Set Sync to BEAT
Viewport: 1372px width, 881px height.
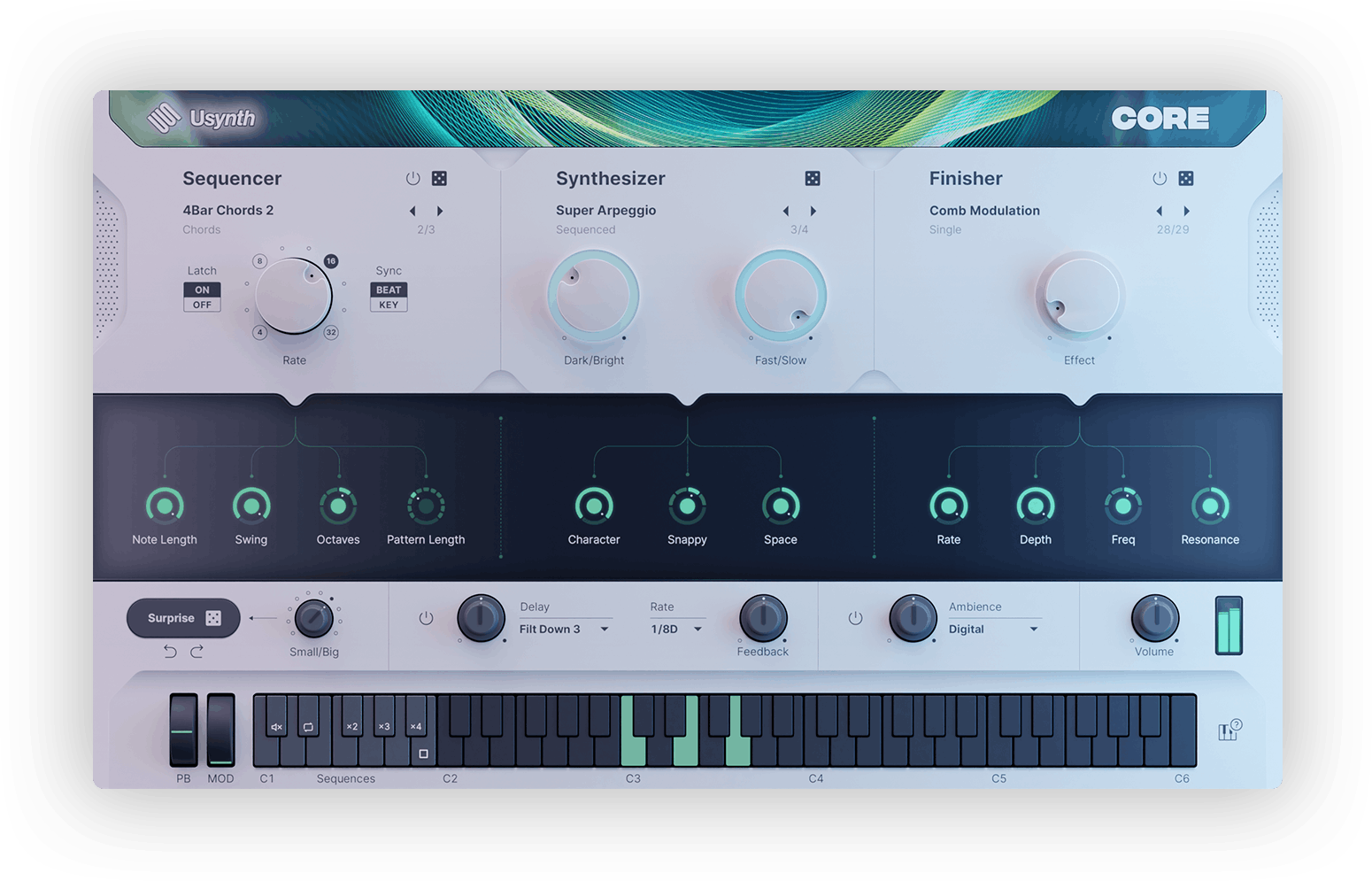pyautogui.click(x=389, y=290)
